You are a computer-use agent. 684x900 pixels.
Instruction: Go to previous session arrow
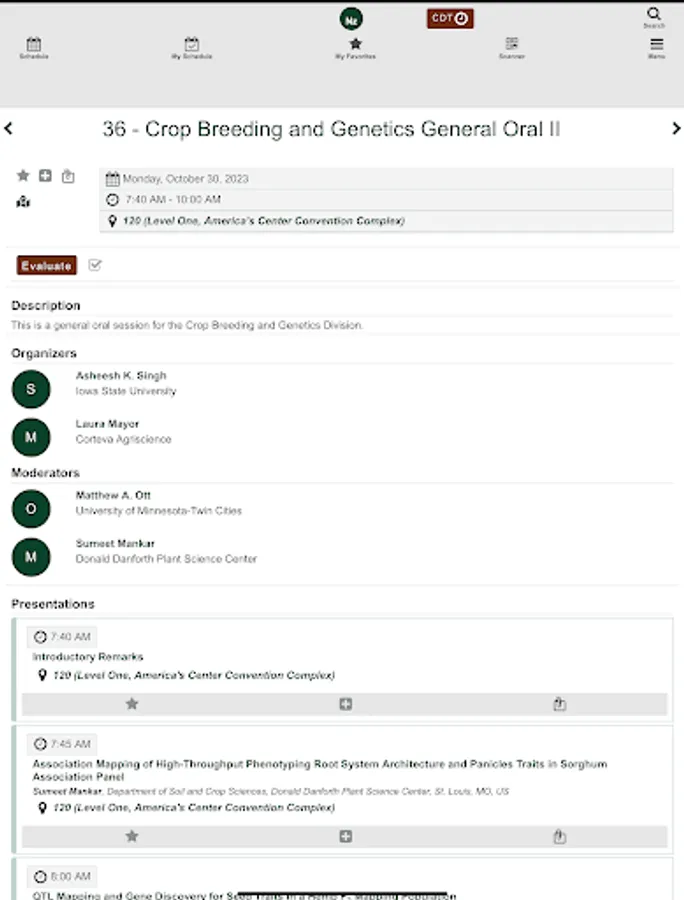coord(9,129)
